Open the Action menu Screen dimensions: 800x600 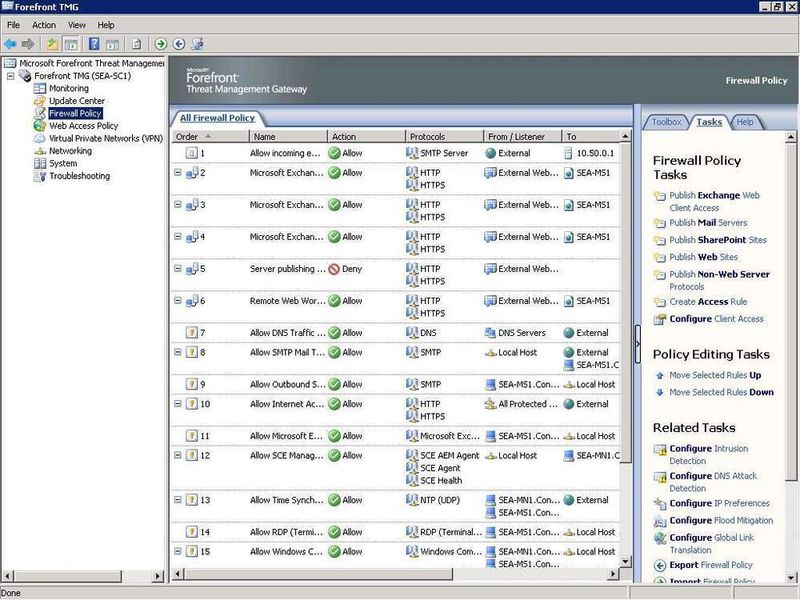tap(44, 25)
